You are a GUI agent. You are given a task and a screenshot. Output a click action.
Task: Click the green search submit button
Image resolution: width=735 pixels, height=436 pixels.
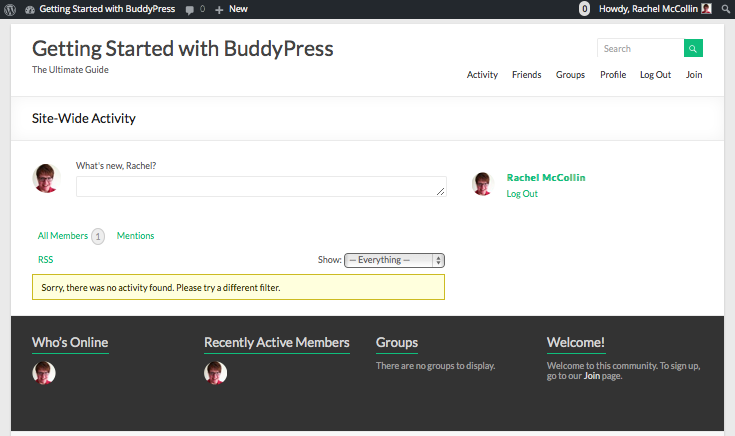point(693,48)
